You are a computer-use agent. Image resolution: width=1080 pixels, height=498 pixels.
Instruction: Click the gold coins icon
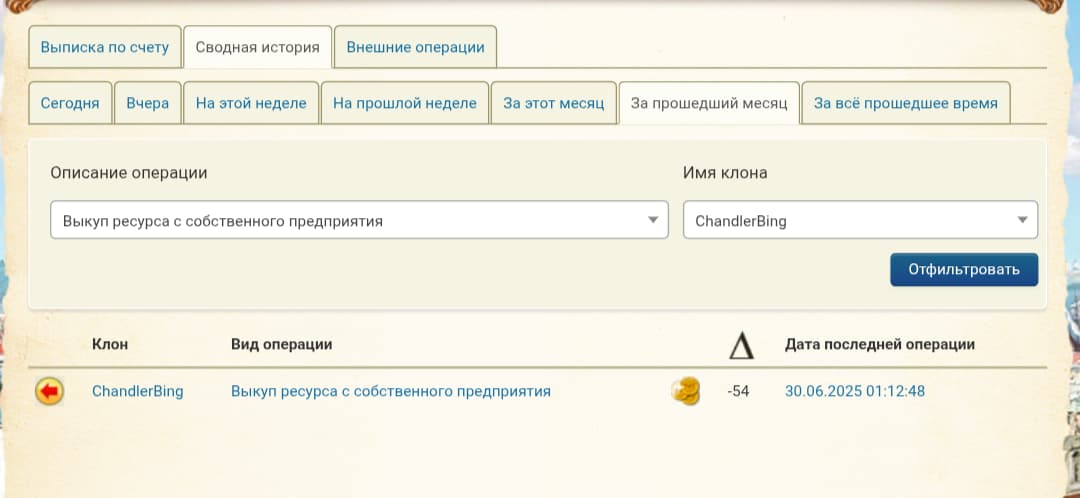pyautogui.click(x=685, y=392)
